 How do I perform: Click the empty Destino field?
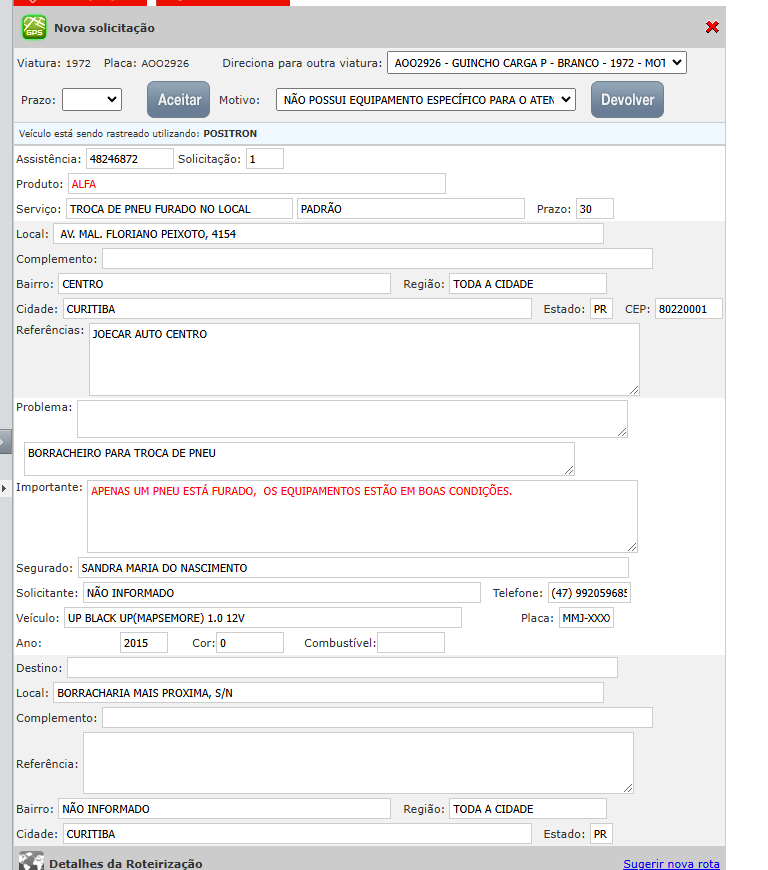342,667
